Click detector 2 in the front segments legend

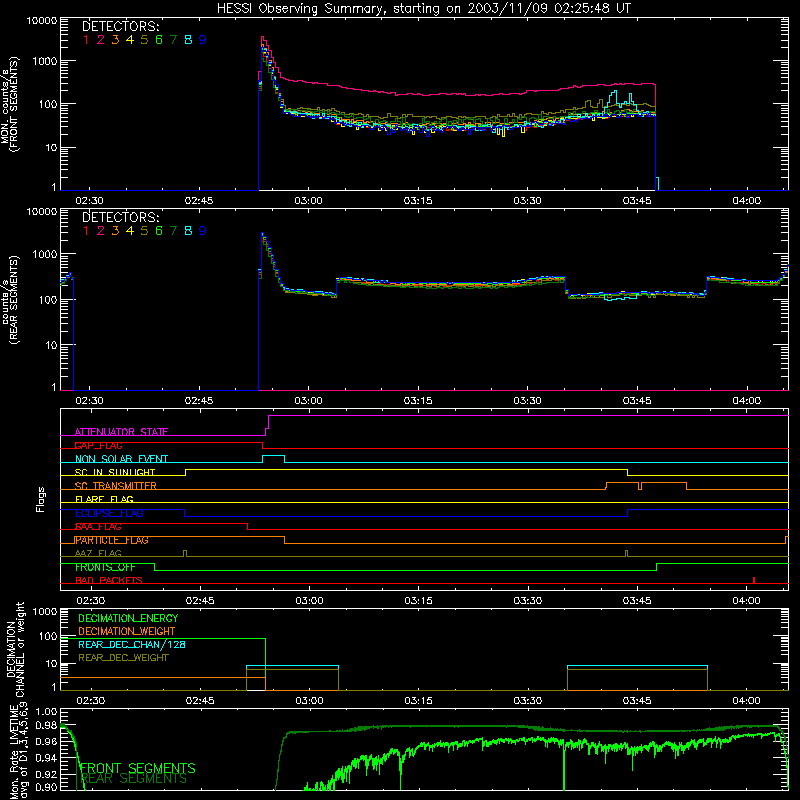point(101,40)
